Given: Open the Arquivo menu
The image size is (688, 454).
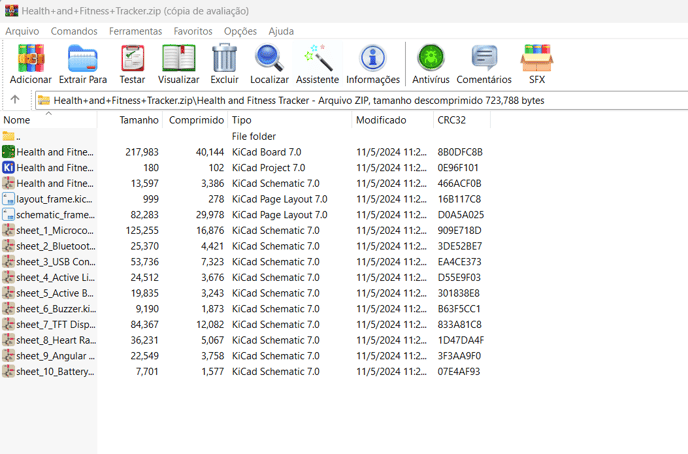Looking at the screenshot, I should point(22,31).
